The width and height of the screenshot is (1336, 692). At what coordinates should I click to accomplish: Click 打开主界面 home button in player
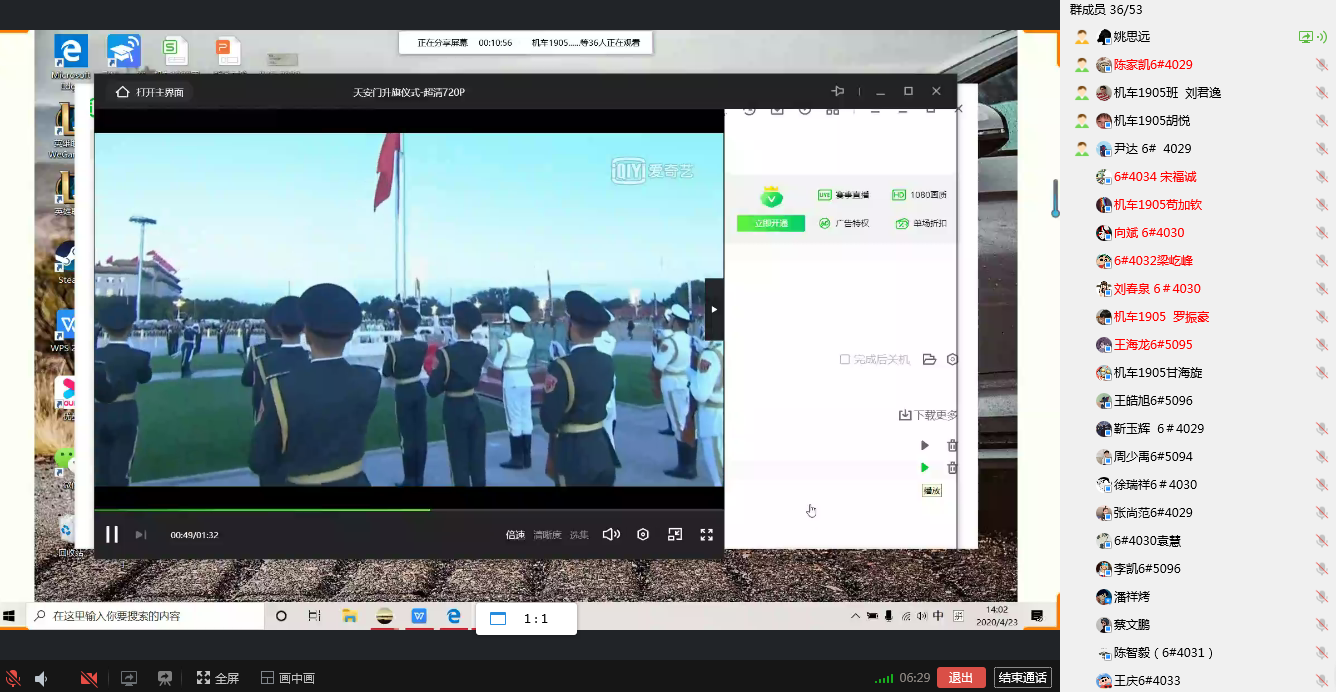pyautogui.click(x=149, y=92)
